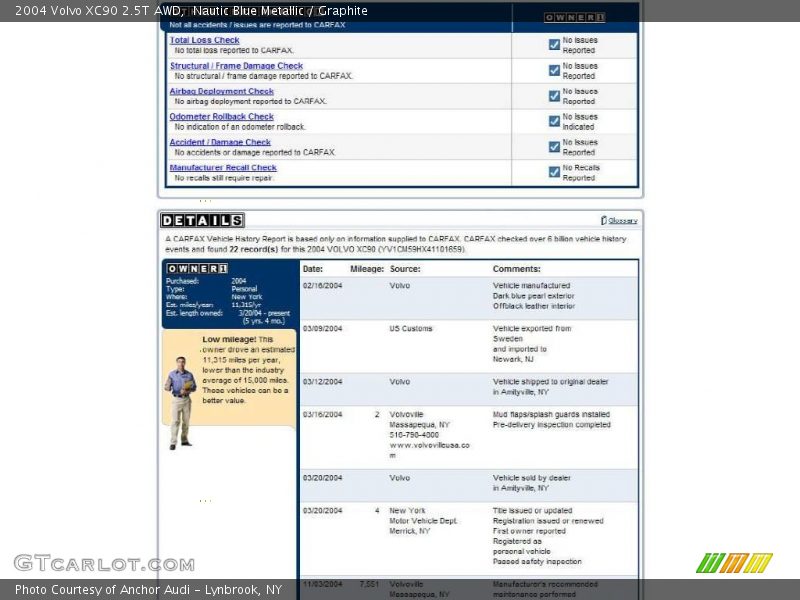Screen dimensions: 800x600
Task: Follow the Airbag Deployment Check link
Action: point(221,91)
